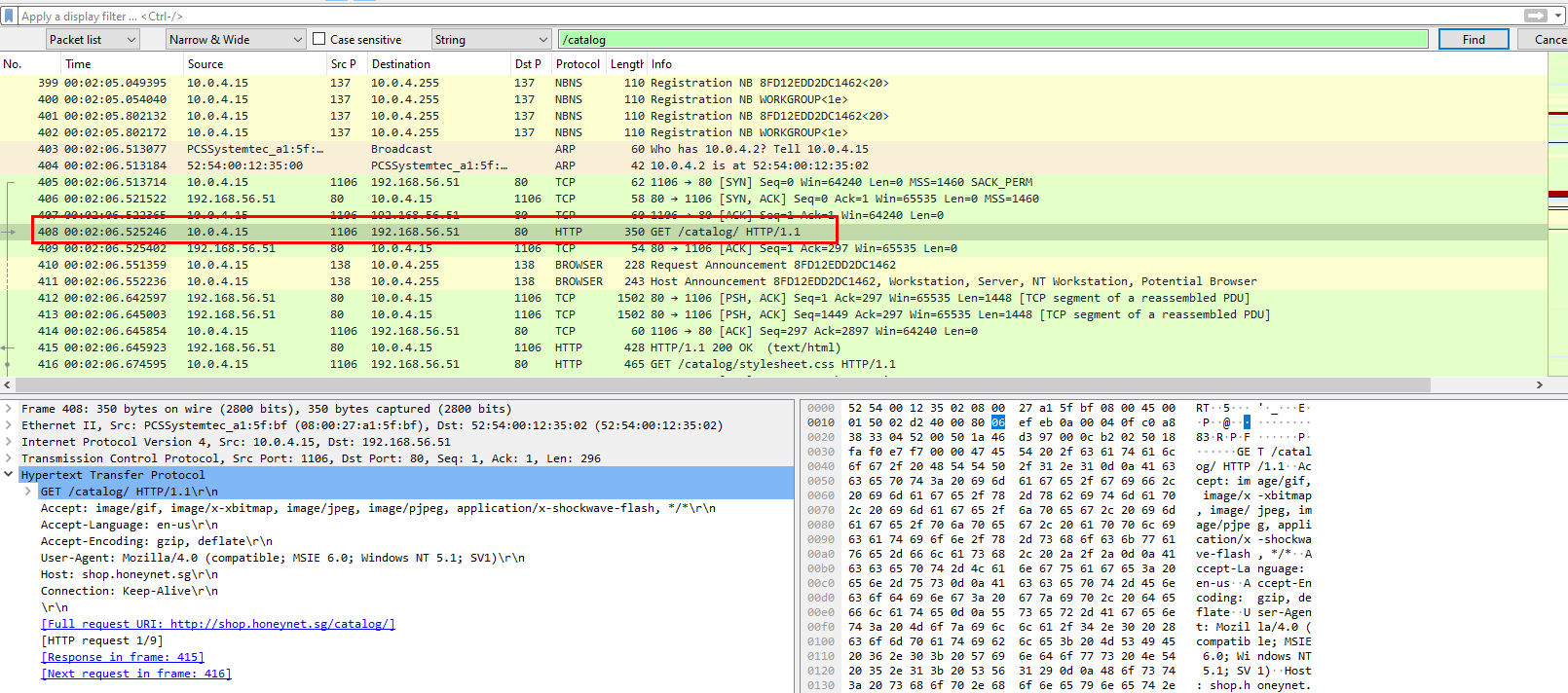
Task: Open the Full request URI link
Action: [218, 624]
